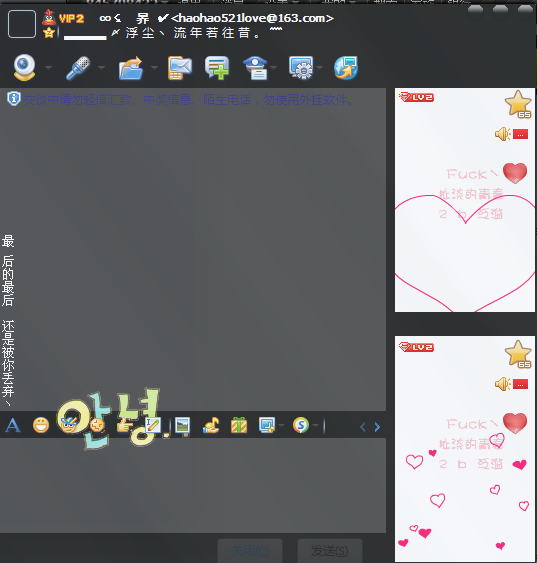Expand the video call dropdown arrow

click(48, 67)
